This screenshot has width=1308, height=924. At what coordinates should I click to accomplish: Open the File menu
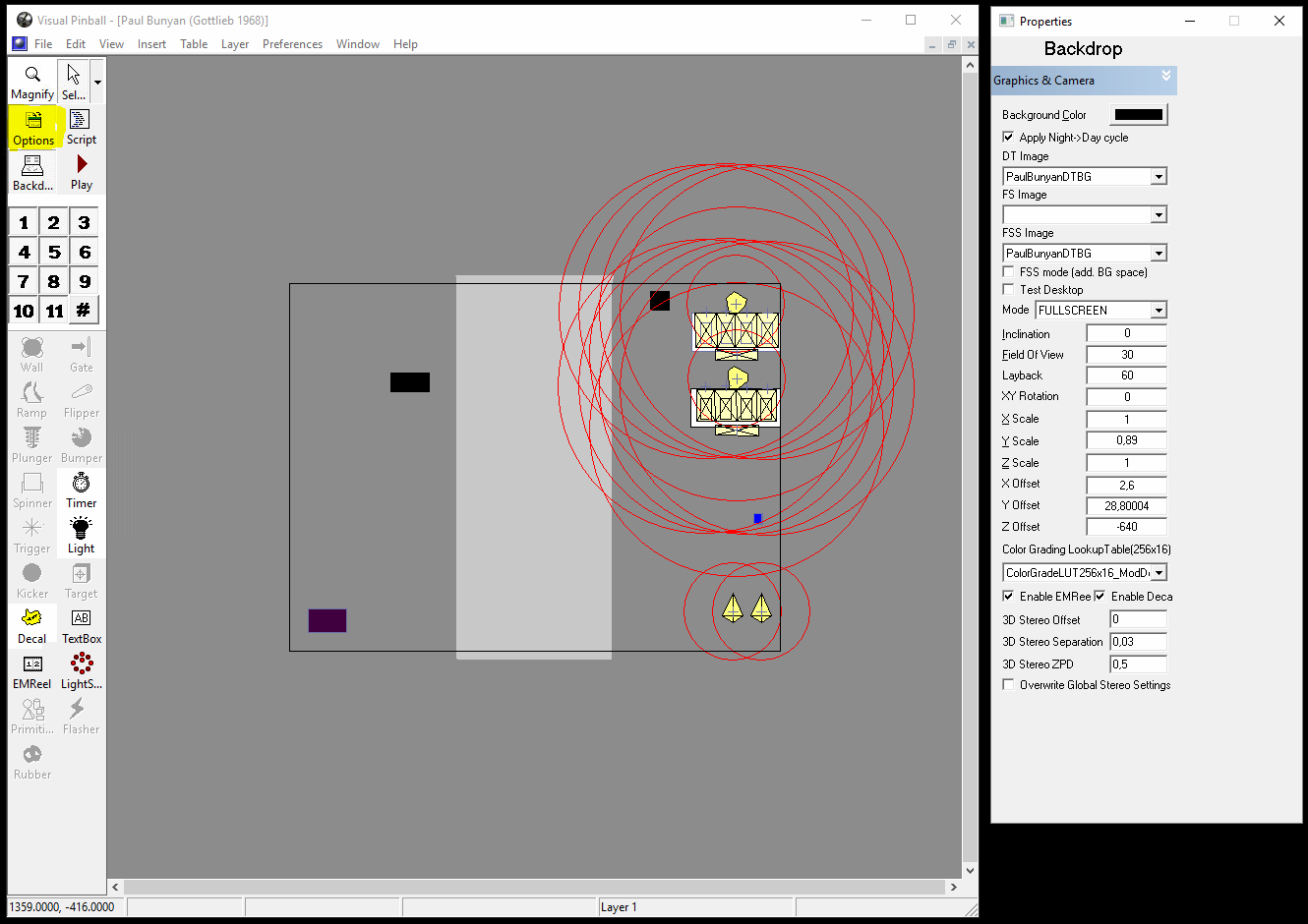(x=43, y=44)
